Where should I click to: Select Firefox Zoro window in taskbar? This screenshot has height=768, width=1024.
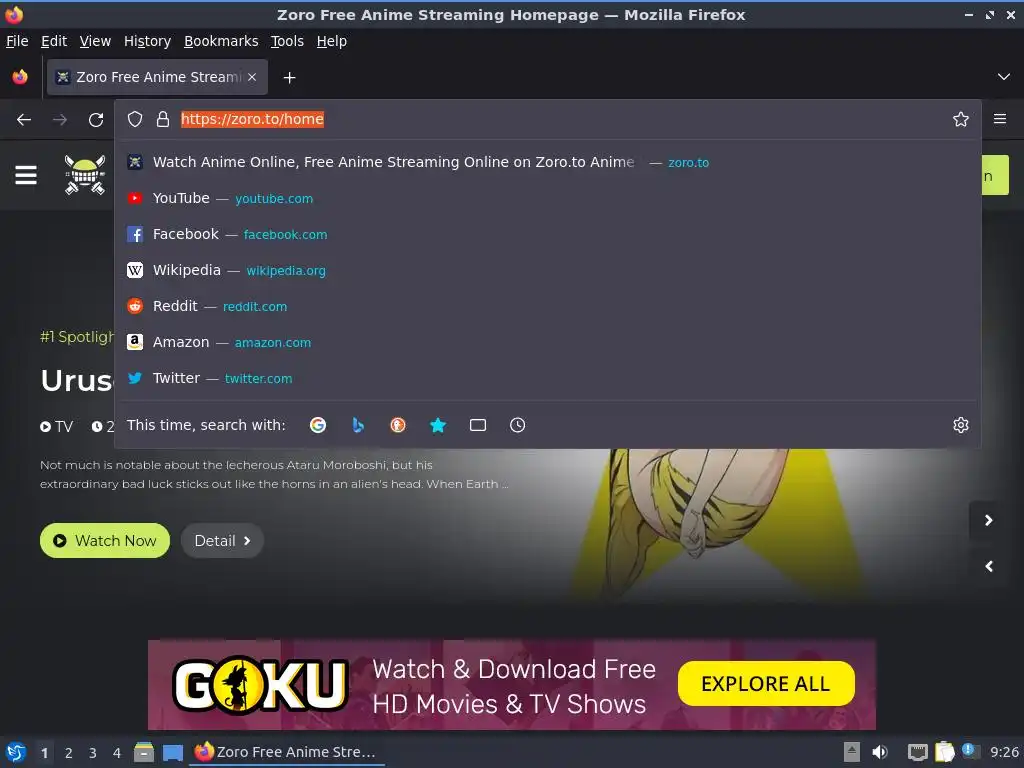[286, 752]
